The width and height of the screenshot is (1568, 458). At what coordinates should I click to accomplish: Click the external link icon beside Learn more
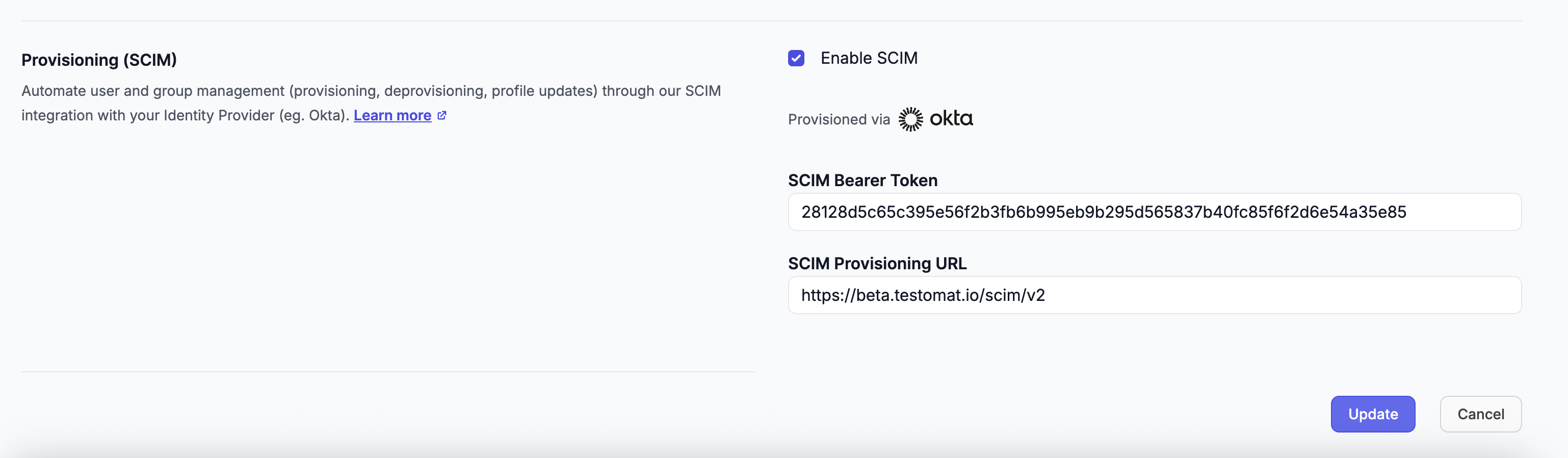[x=442, y=115]
